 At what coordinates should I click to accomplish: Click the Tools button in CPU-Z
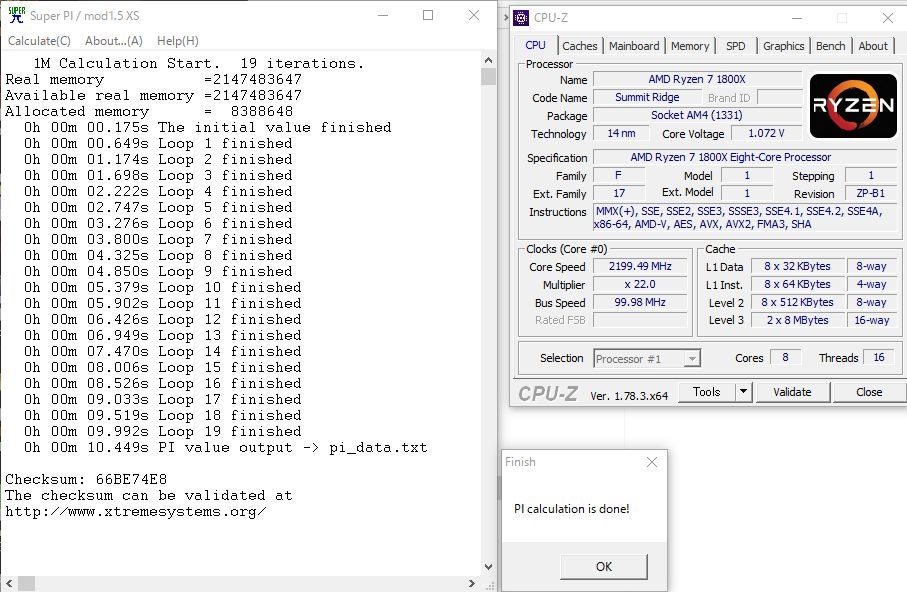point(706,392)
